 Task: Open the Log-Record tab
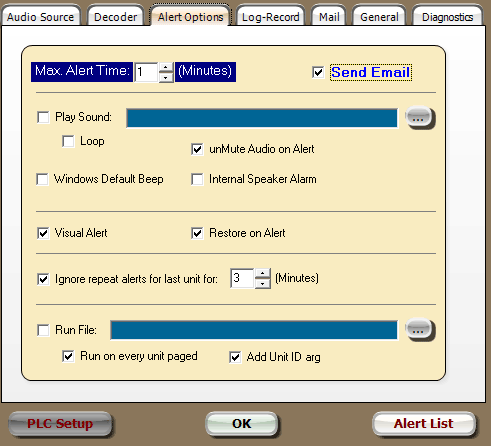(x=270, y=17)
